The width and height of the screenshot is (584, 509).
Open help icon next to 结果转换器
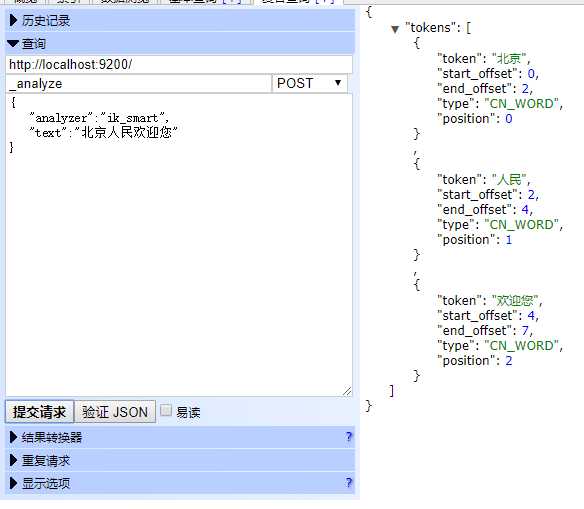349,437
